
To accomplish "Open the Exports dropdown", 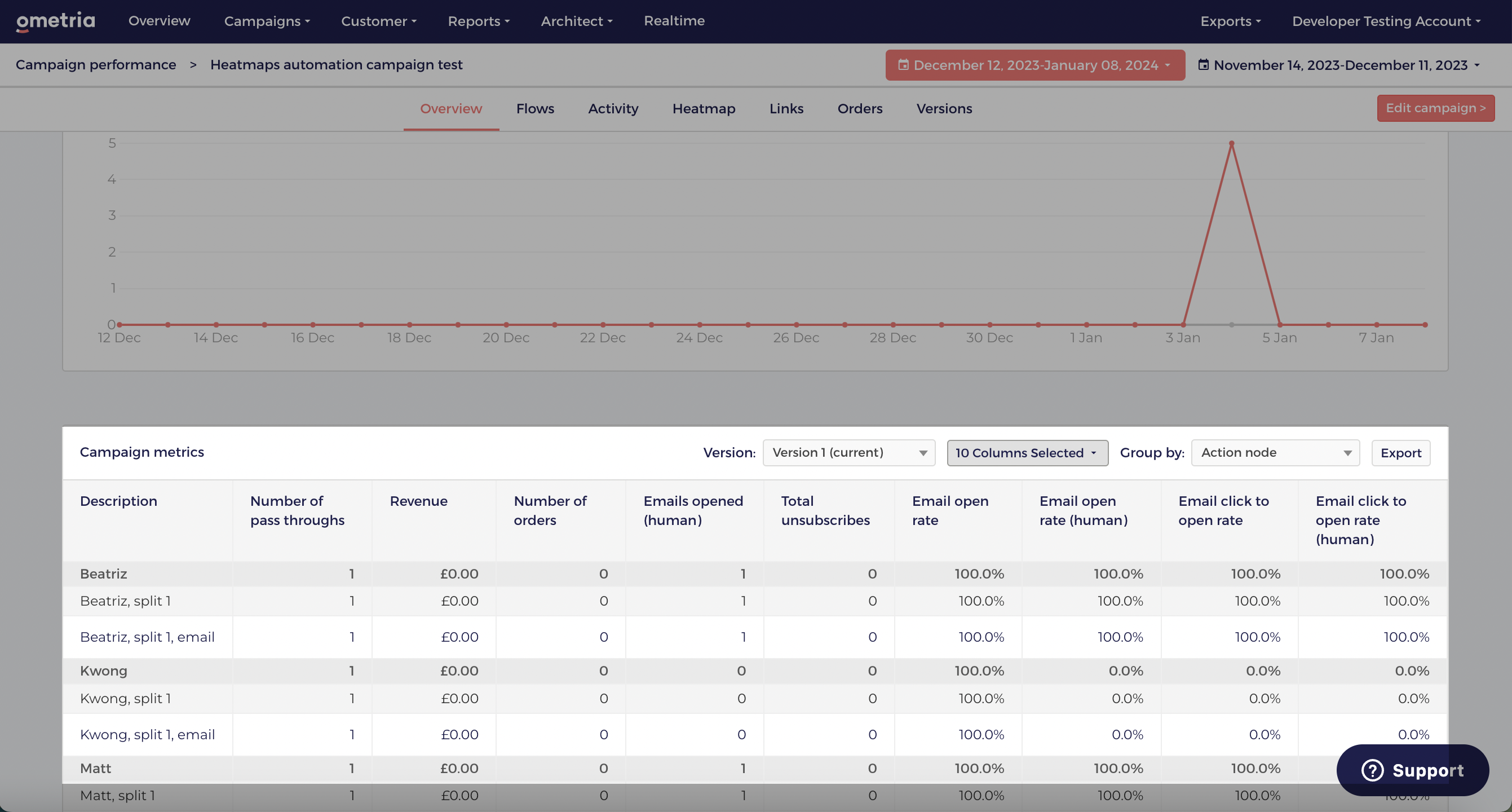I will (x=1230, y=21).
